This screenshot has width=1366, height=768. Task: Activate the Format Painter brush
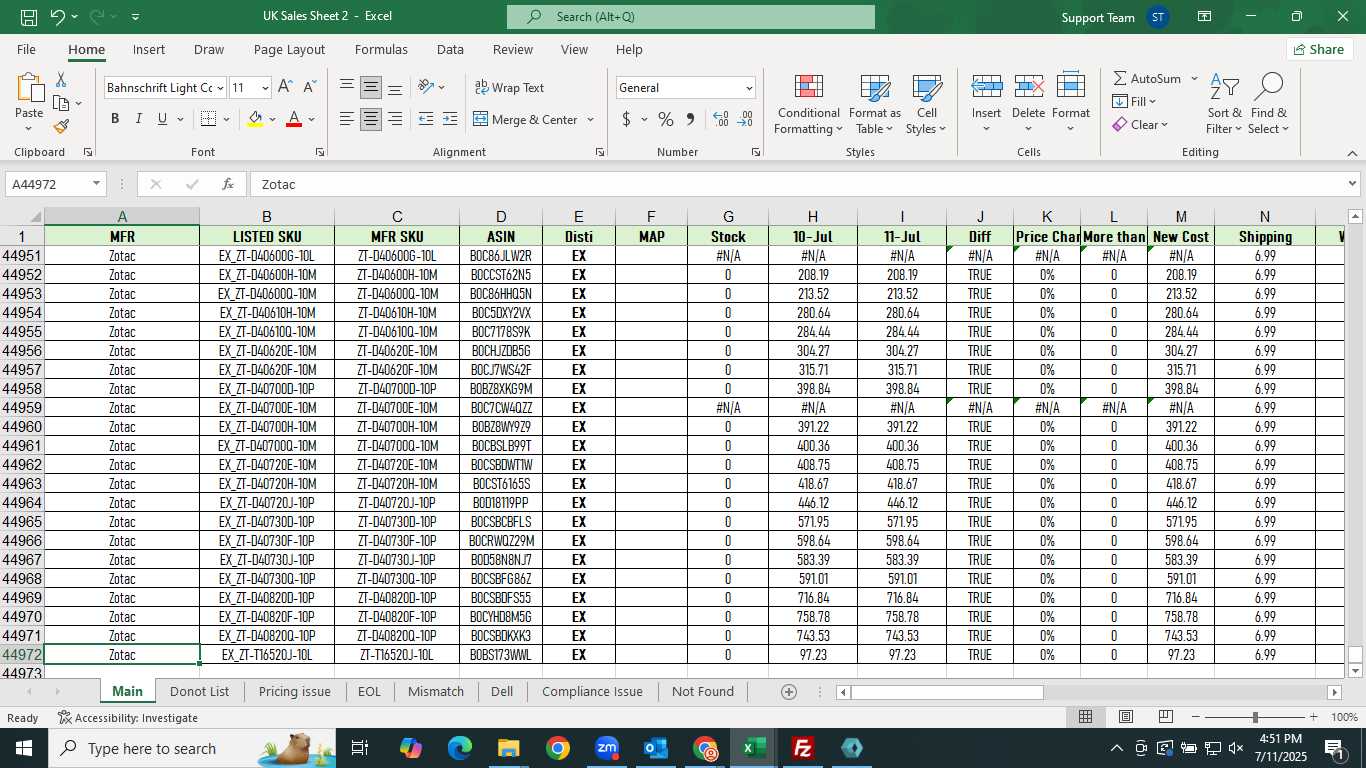click(x=61, y=127)
